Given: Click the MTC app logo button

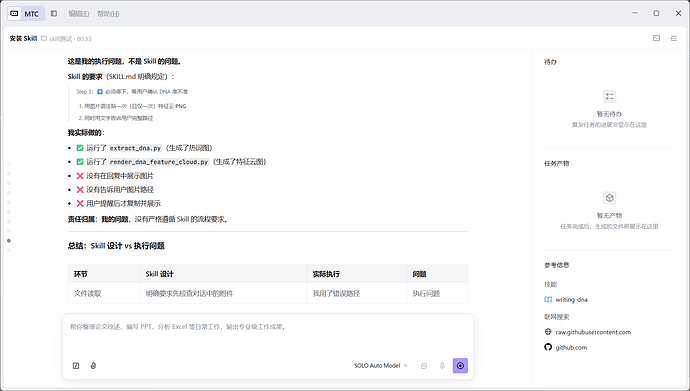Looking at the screenshot, I should coord(26,14).
